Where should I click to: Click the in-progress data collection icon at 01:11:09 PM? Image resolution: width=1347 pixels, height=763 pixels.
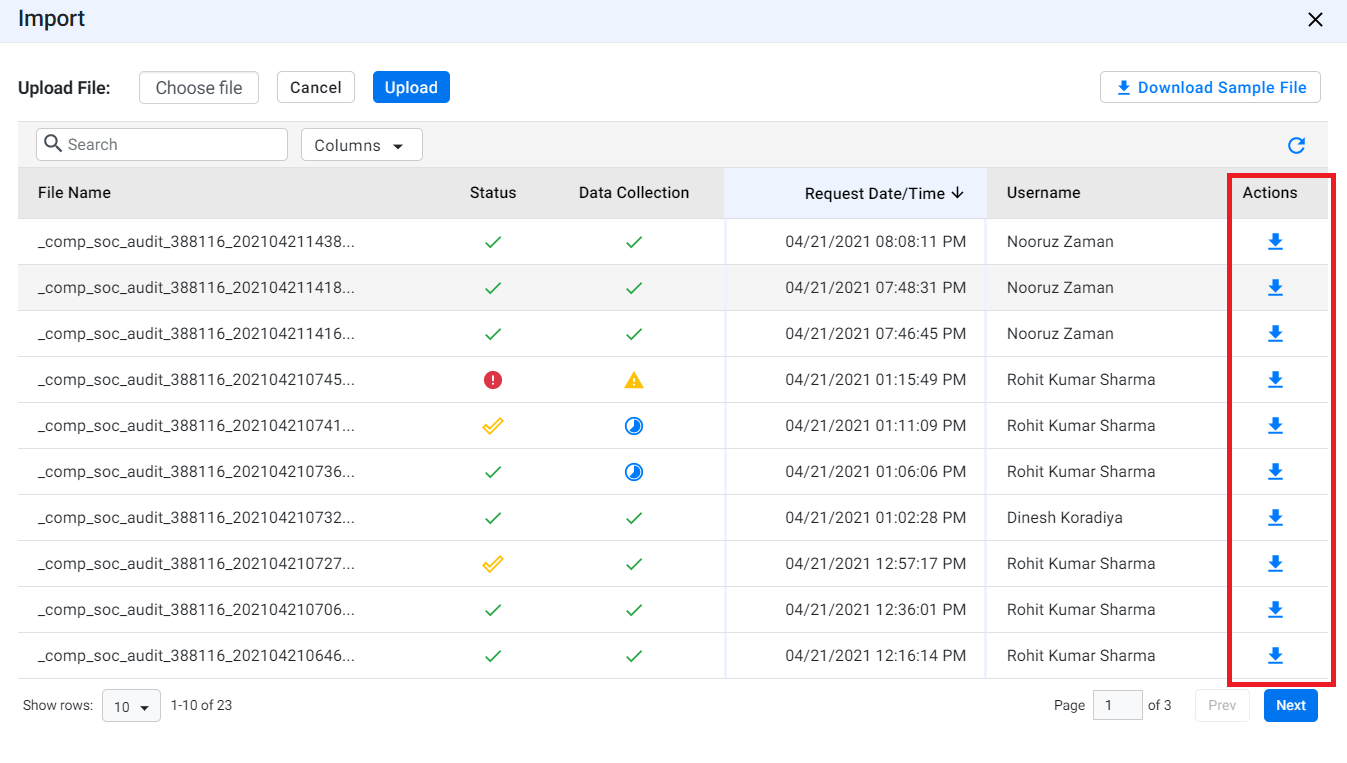[634, 426]
